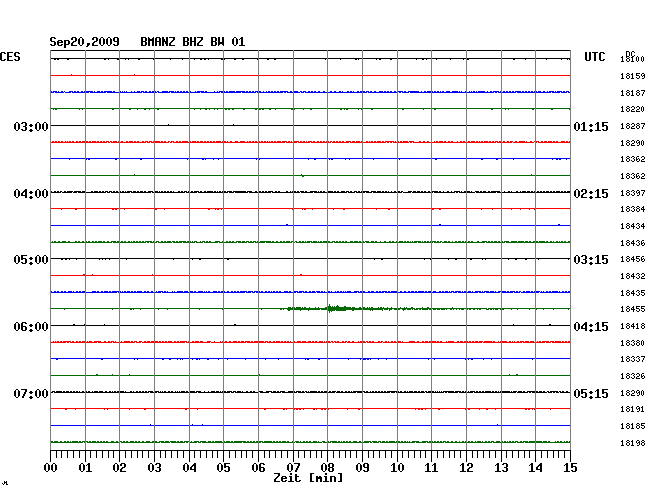The height and width of the screenshot is (494, 650).
Task: Click the 07:00 local time label
Action: (x=31, y=393)
